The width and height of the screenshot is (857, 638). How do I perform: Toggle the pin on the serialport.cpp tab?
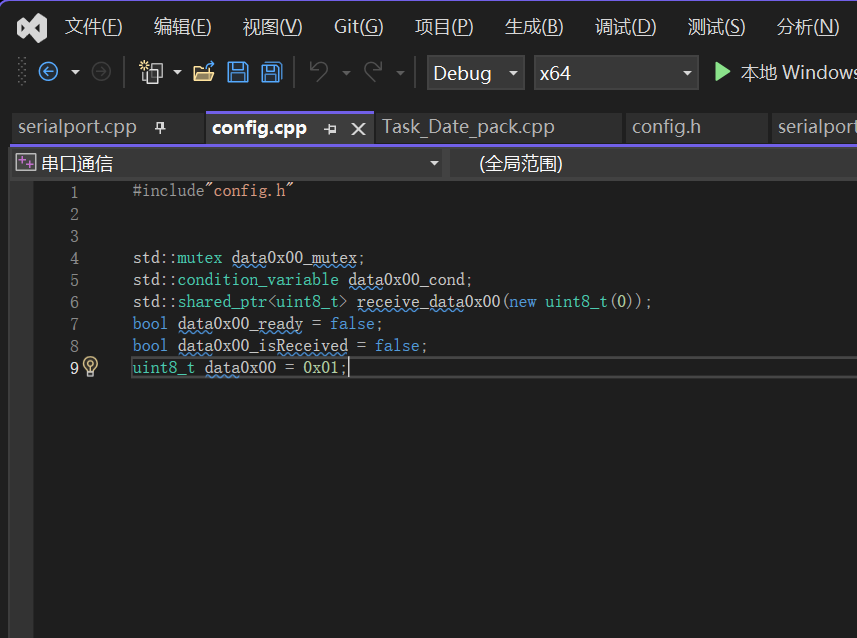pos(160,128)
